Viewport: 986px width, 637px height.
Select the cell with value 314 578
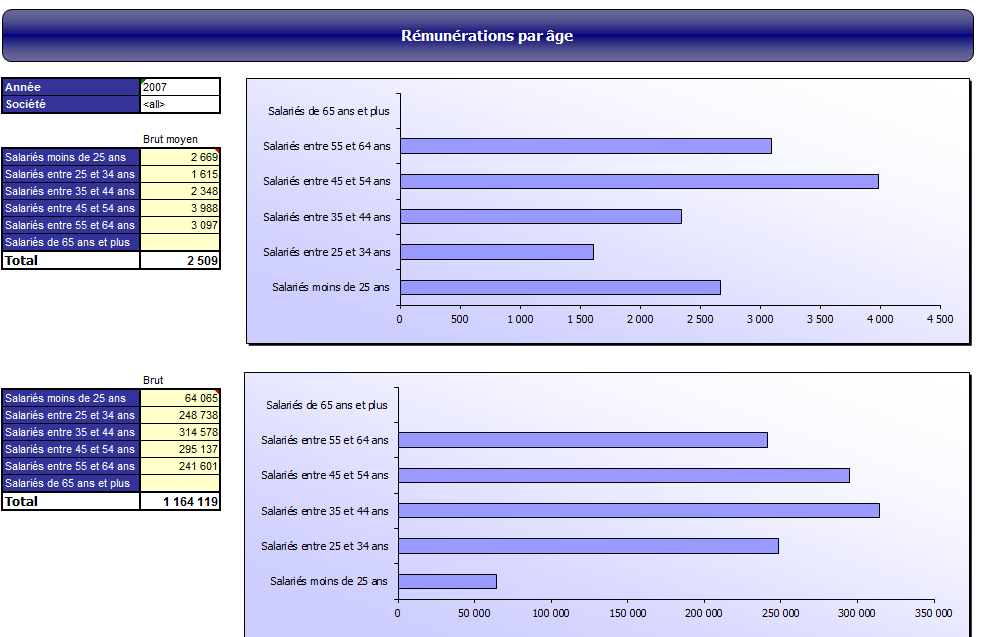(180, 432)
